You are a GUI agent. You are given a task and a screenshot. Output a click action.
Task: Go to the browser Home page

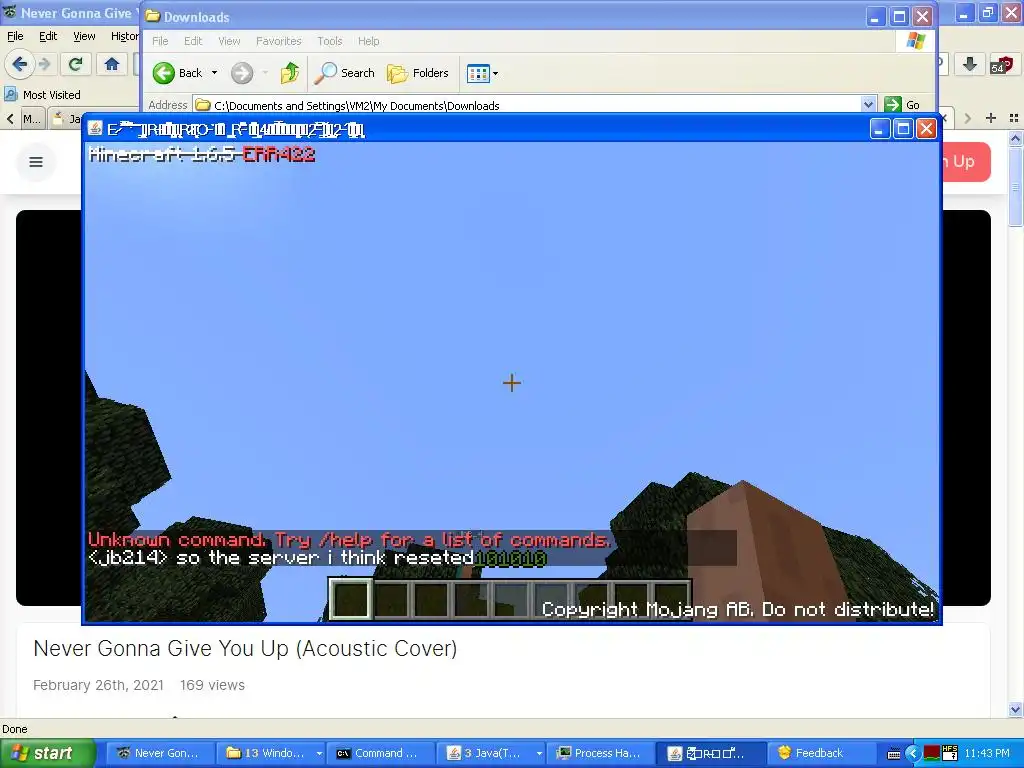112,64
